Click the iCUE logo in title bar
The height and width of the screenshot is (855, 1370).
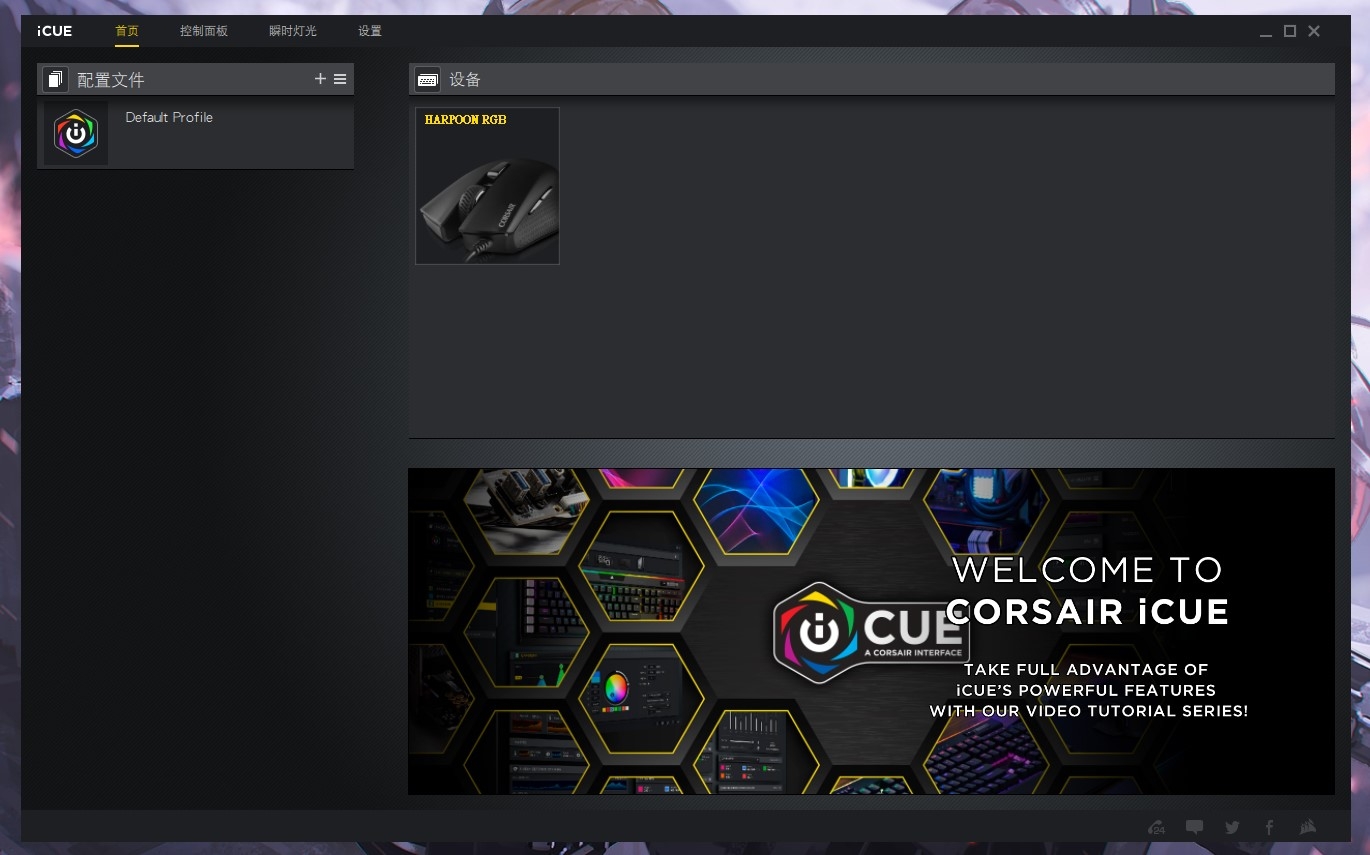[55, 31]
